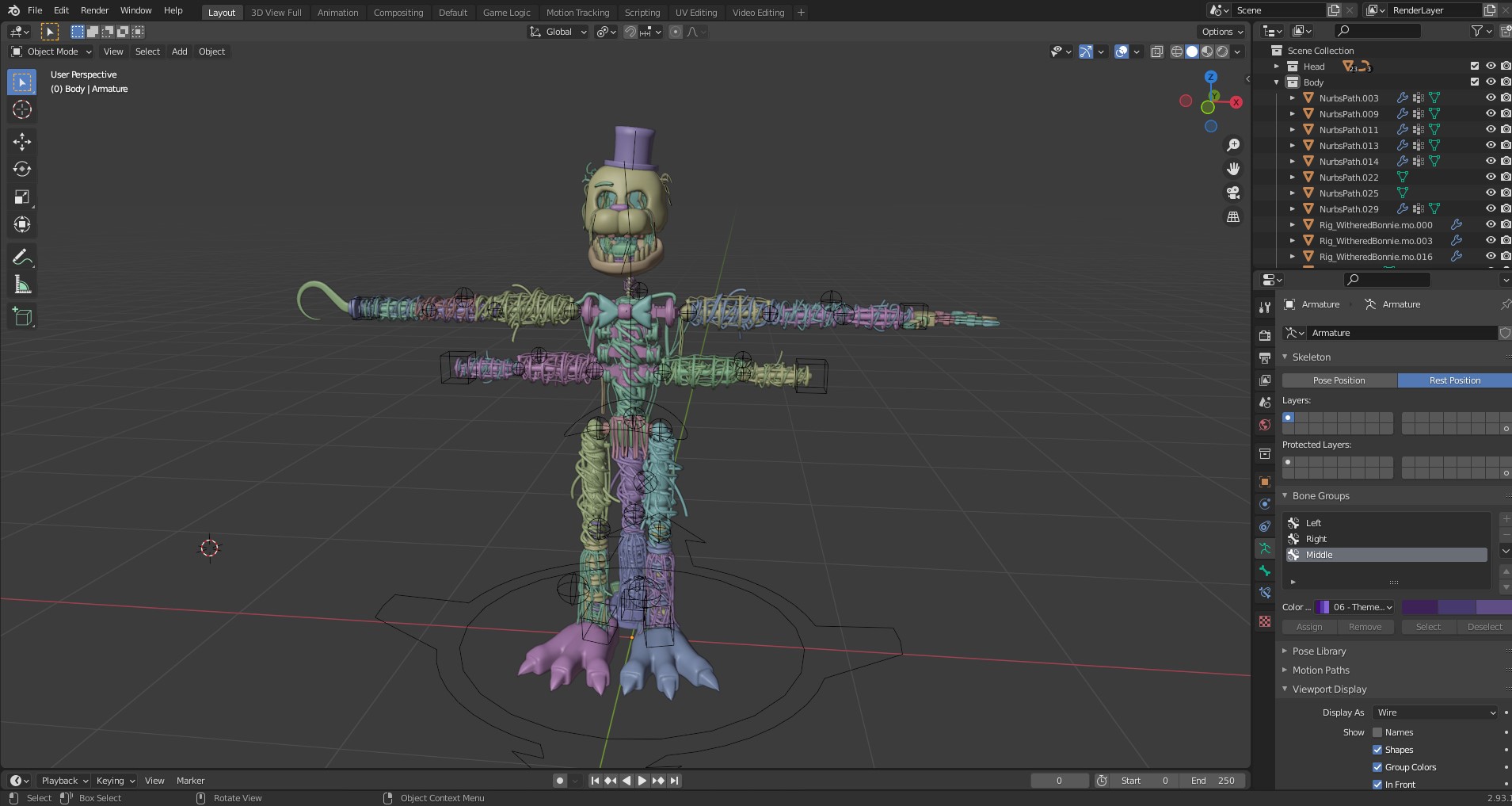
Task: Switch to the Animation workspace tab
Action: (337, 13)
